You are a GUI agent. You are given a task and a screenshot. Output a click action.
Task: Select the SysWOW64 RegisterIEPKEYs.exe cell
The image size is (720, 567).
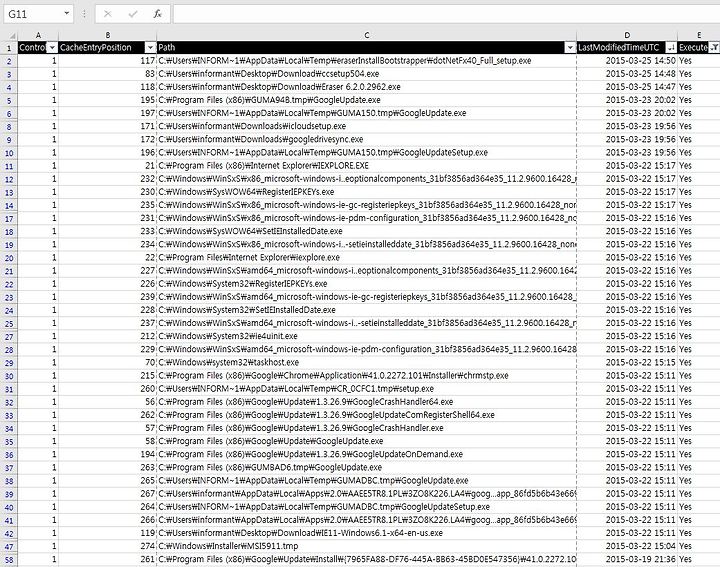tap(366, 192)
